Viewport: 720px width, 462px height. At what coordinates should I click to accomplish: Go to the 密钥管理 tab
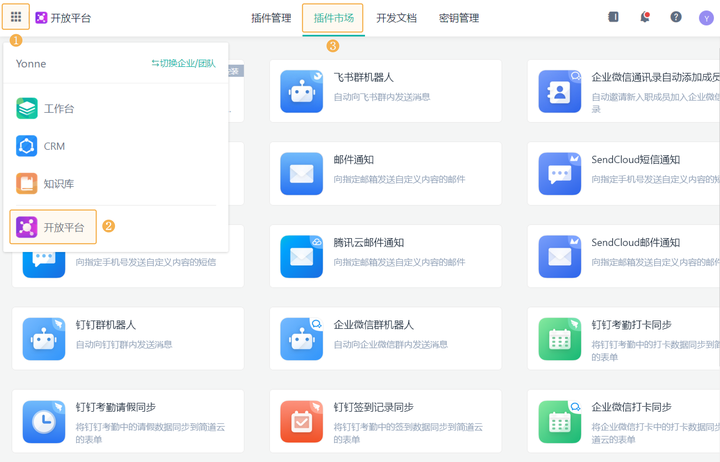coord(459,18)
